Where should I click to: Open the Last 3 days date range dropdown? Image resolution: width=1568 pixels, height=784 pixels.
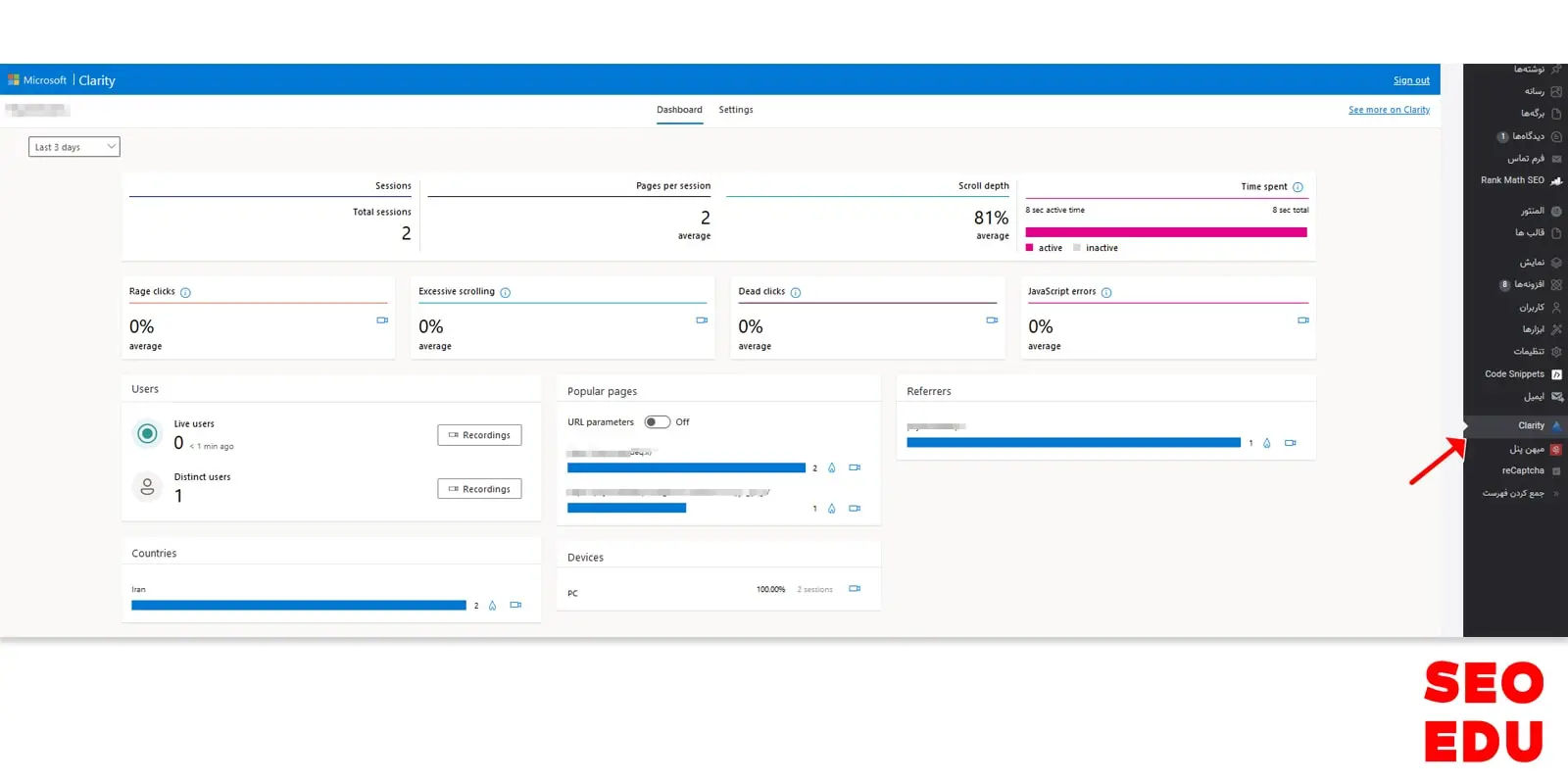(x=73, y=147)
